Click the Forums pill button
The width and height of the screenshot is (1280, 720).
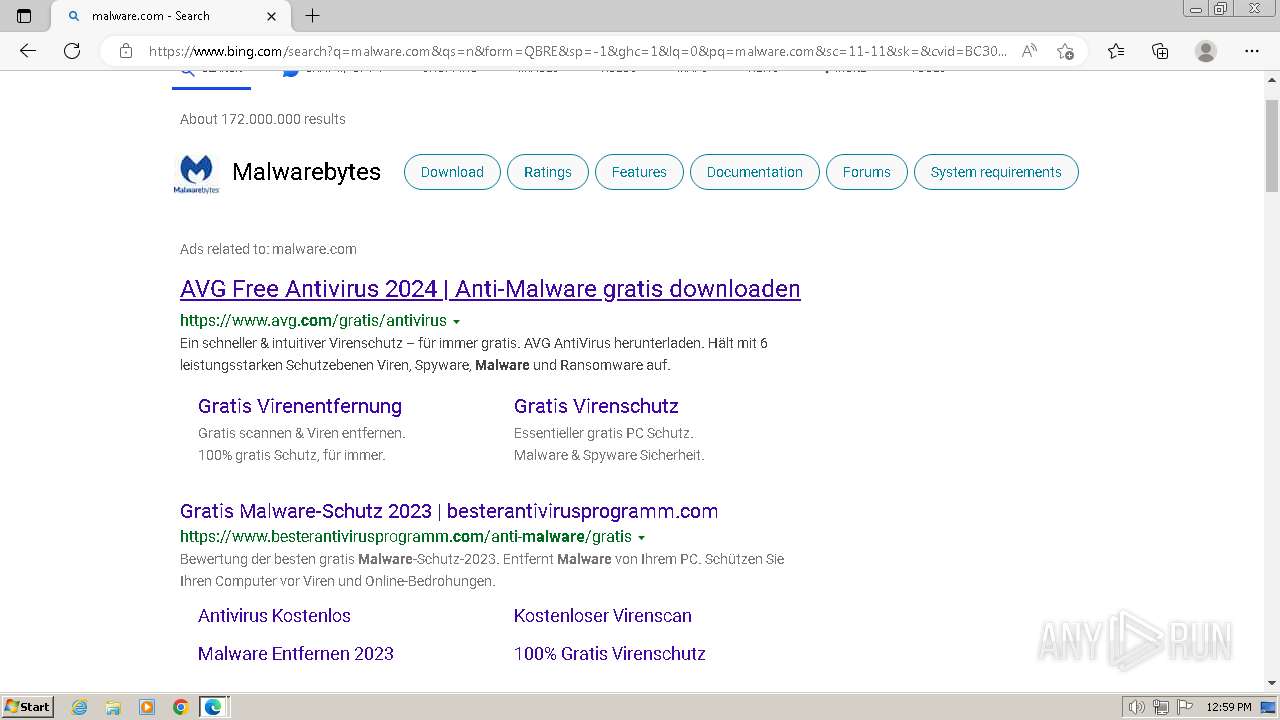(866, 172)
